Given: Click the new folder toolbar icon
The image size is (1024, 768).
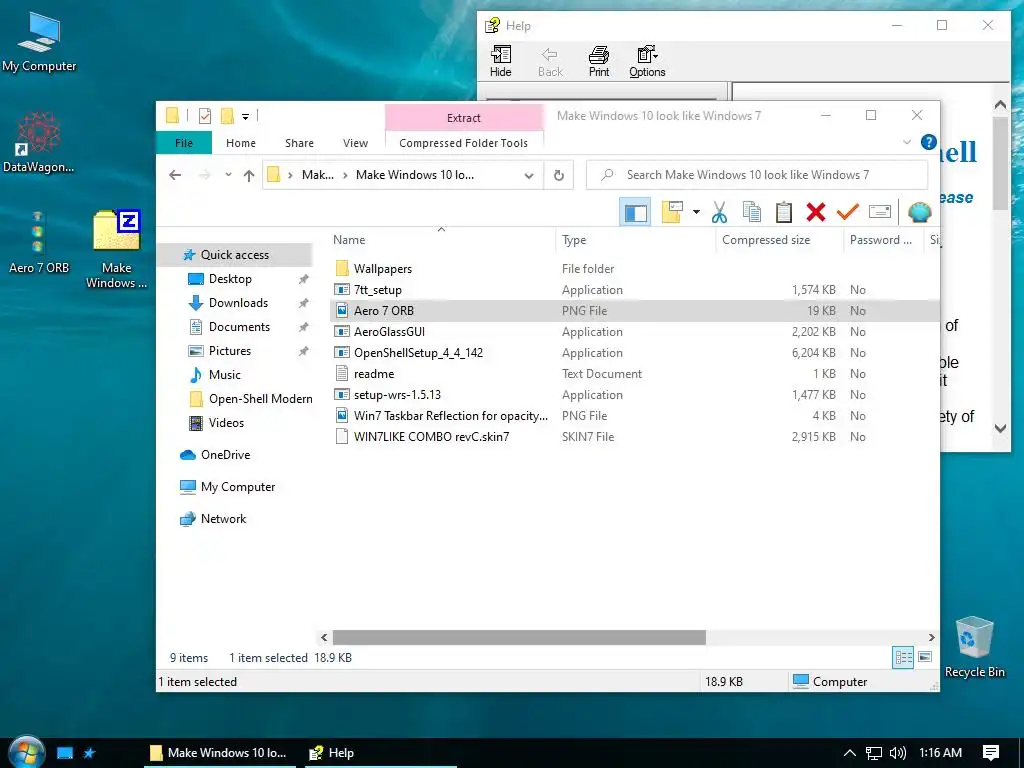Looking at the screenshot, I should pyautogui.click(x=672, y=212).
